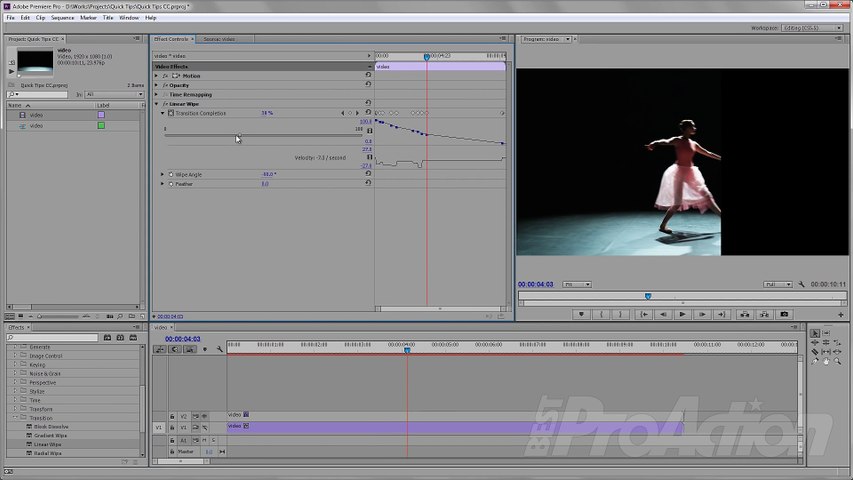Mute the A1 audio track

pyautogui.click(x=204, y=440)
